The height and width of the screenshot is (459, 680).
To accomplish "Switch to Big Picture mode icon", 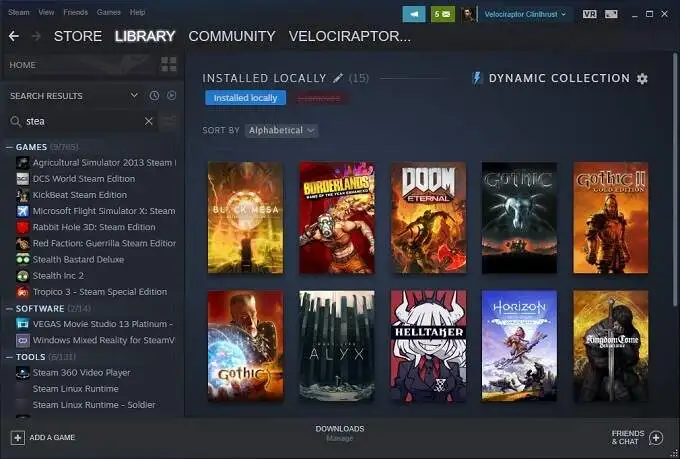I will point(611,14).
